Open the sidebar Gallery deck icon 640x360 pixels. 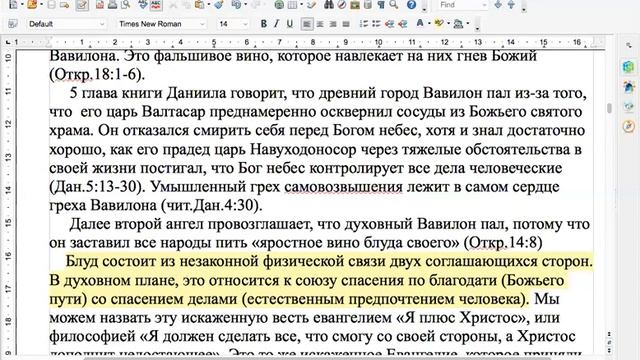pos(629,107)
